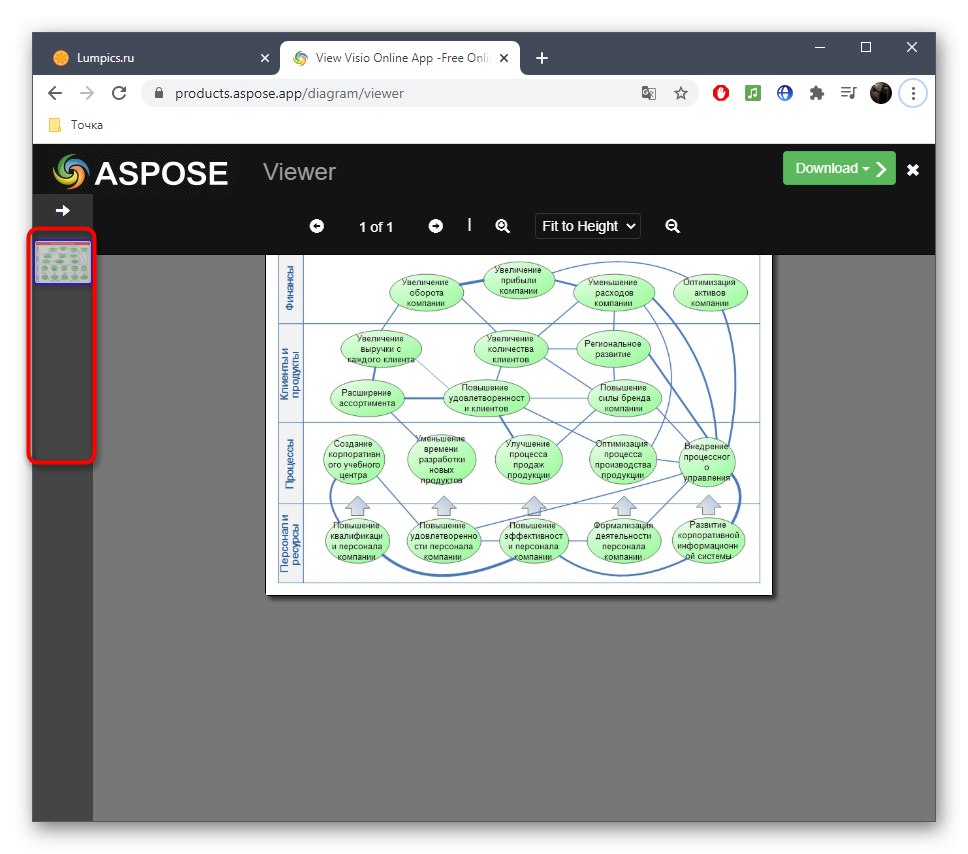Open media control playlist icon
The image size is (968, 854).
click(x=849, y=93)
